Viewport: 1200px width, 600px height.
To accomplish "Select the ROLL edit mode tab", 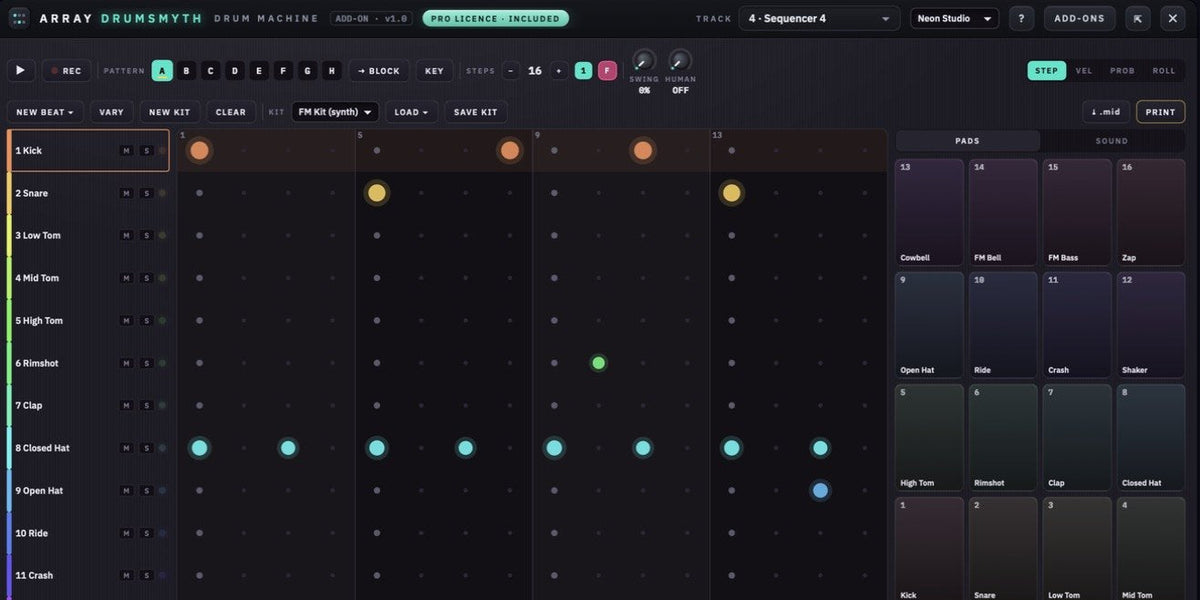I will click(x=1164, y=71).
